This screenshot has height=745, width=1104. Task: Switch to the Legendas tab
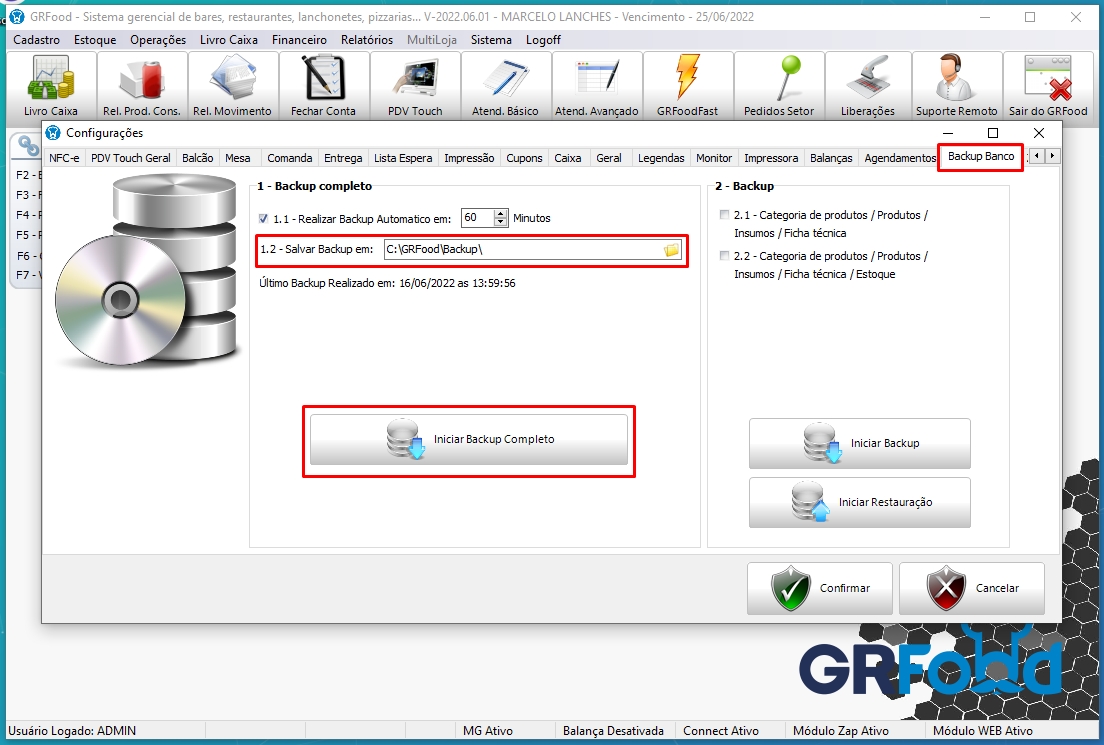661,158
